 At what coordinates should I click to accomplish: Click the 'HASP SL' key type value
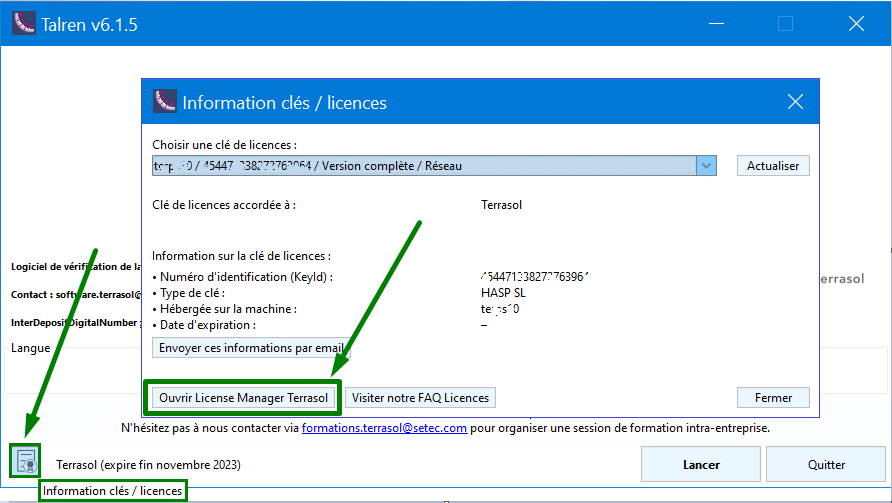pyautogui.click(x=503, y=293)
